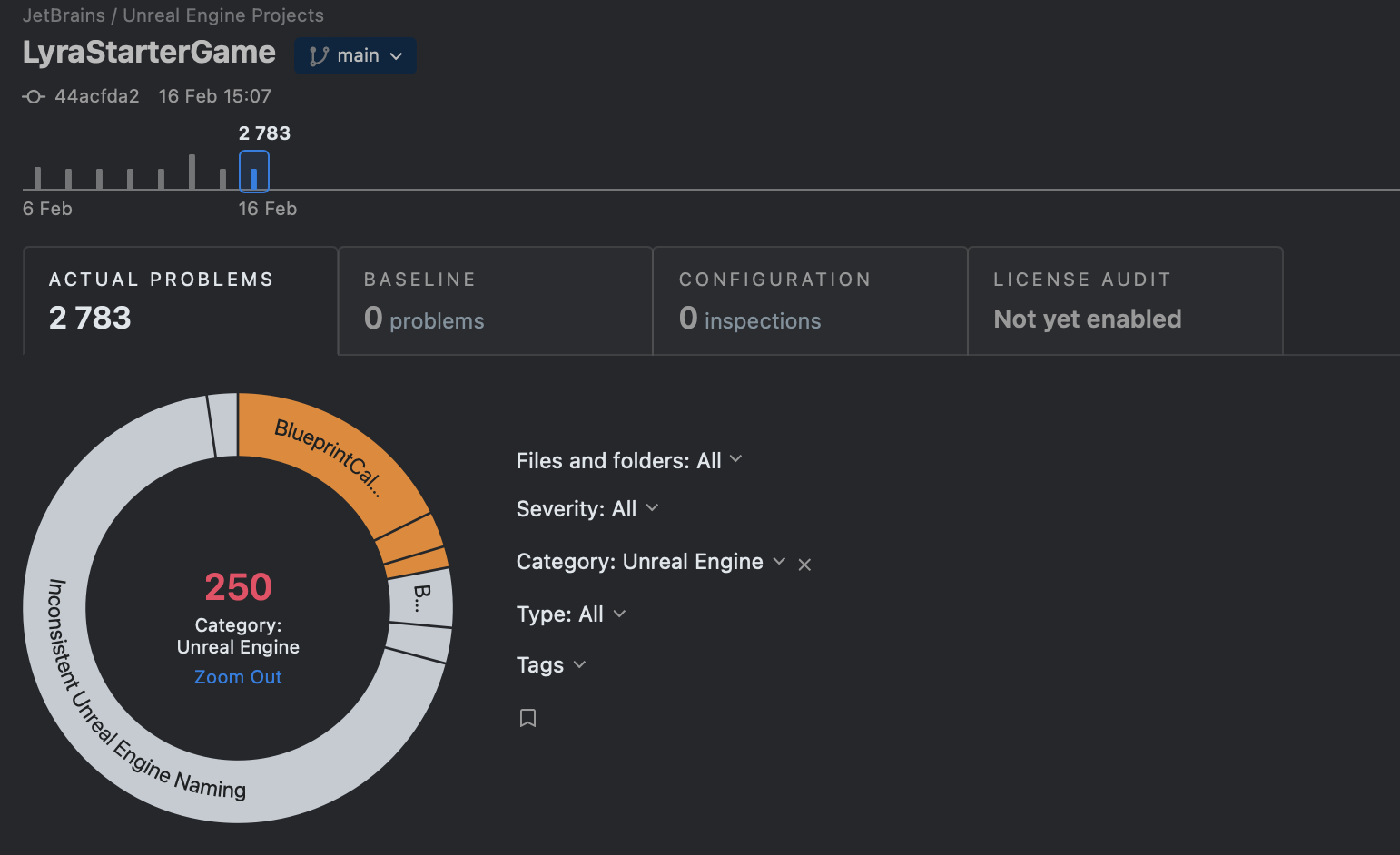1400x855 pixels.
Task: Select the tallest gray timeline bar
Action: coord(192,172)
